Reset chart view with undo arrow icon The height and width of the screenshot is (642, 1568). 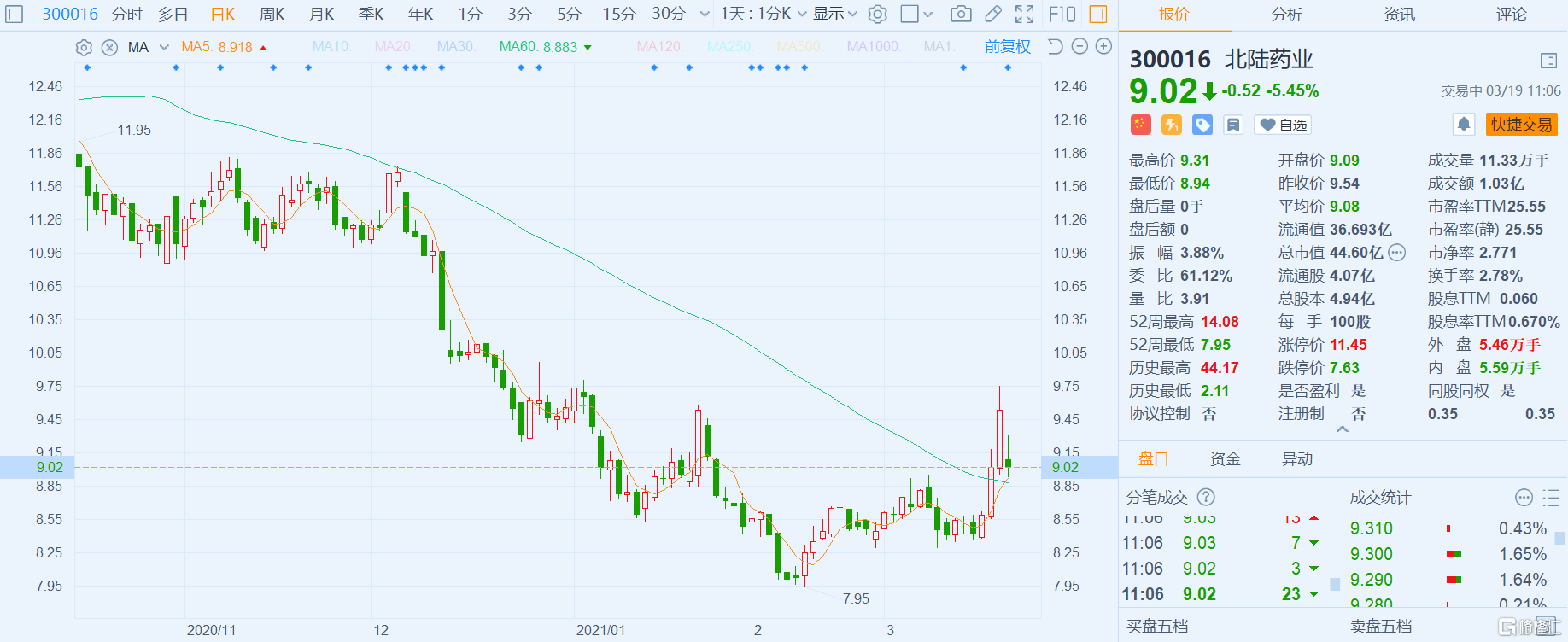tap(1056, 47)
